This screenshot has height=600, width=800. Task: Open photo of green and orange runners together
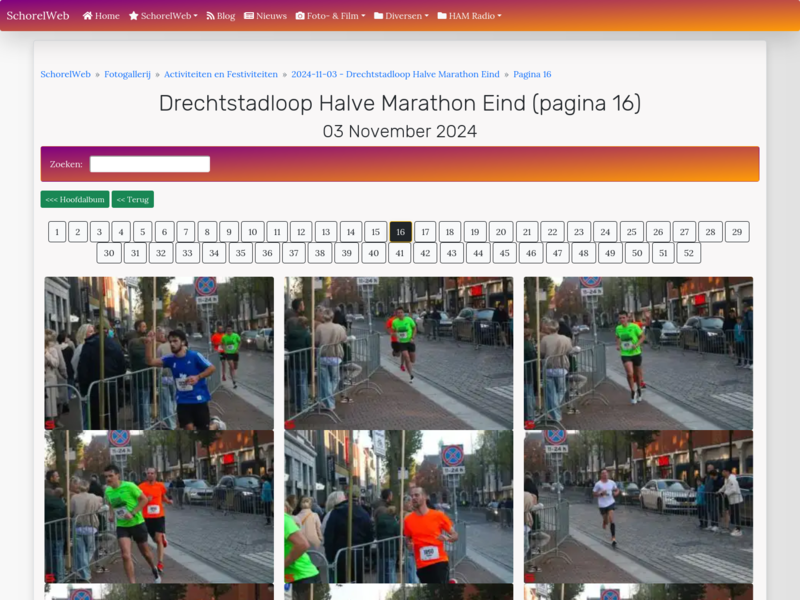(159, 507)
